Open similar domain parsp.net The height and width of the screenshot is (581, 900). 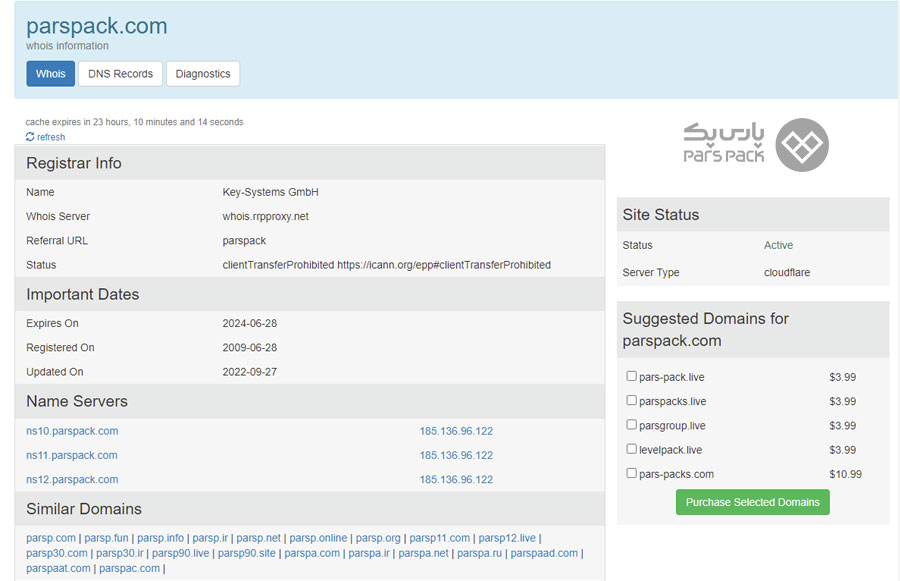point(259,538)
